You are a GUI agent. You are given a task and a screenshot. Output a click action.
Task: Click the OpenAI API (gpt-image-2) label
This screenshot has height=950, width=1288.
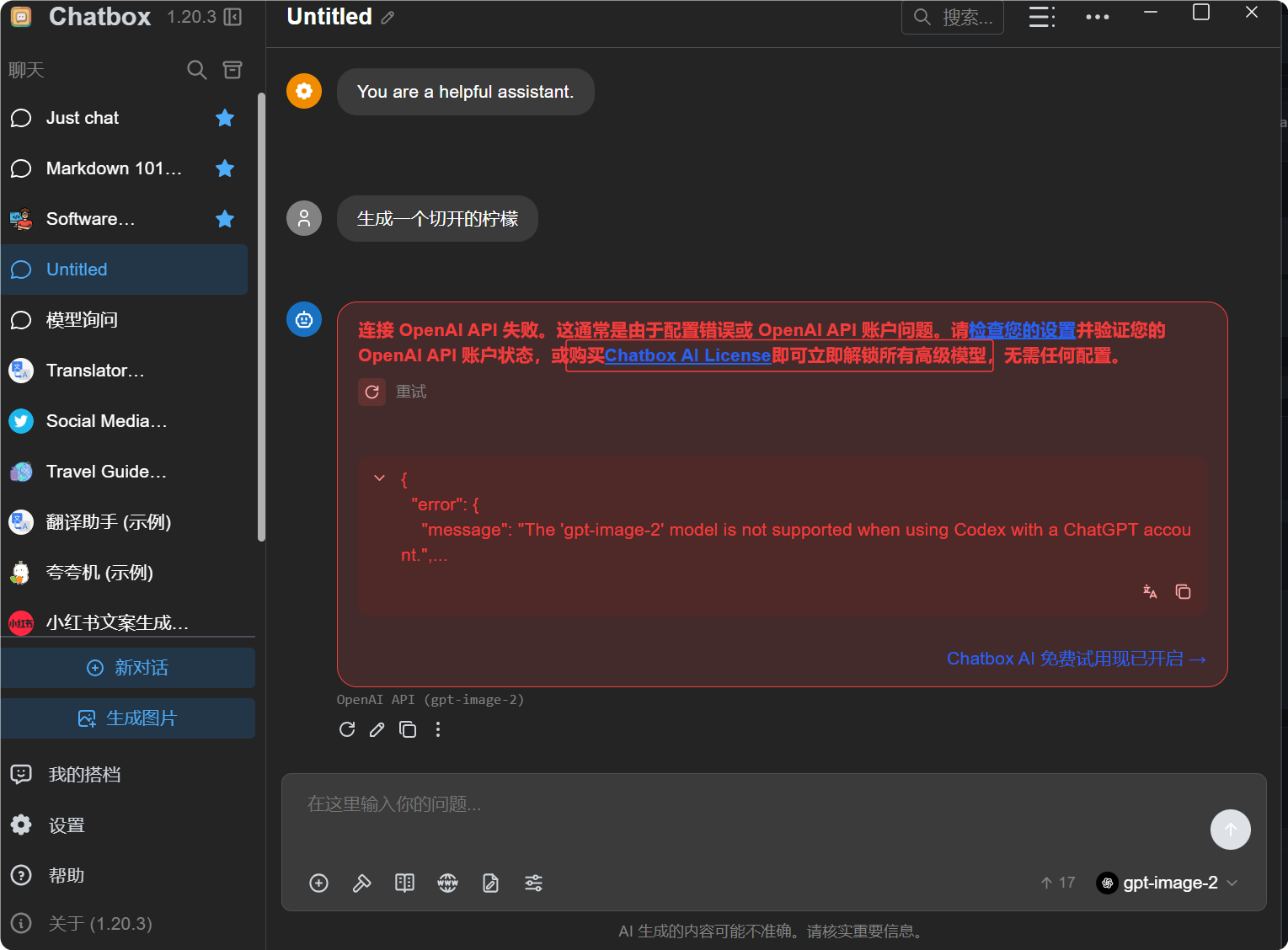(x=430, y=700)
